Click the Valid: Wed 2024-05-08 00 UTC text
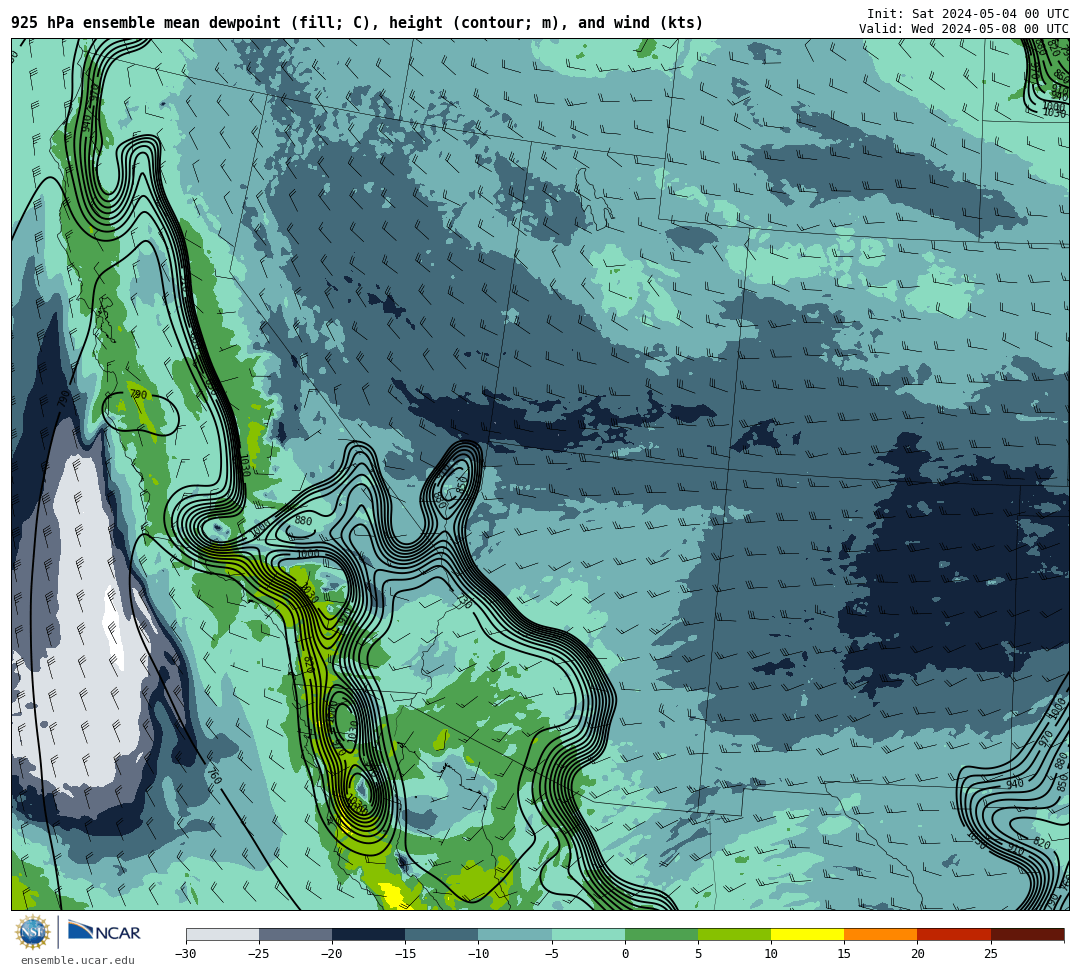1080x973 pixels. coord(964,28)
